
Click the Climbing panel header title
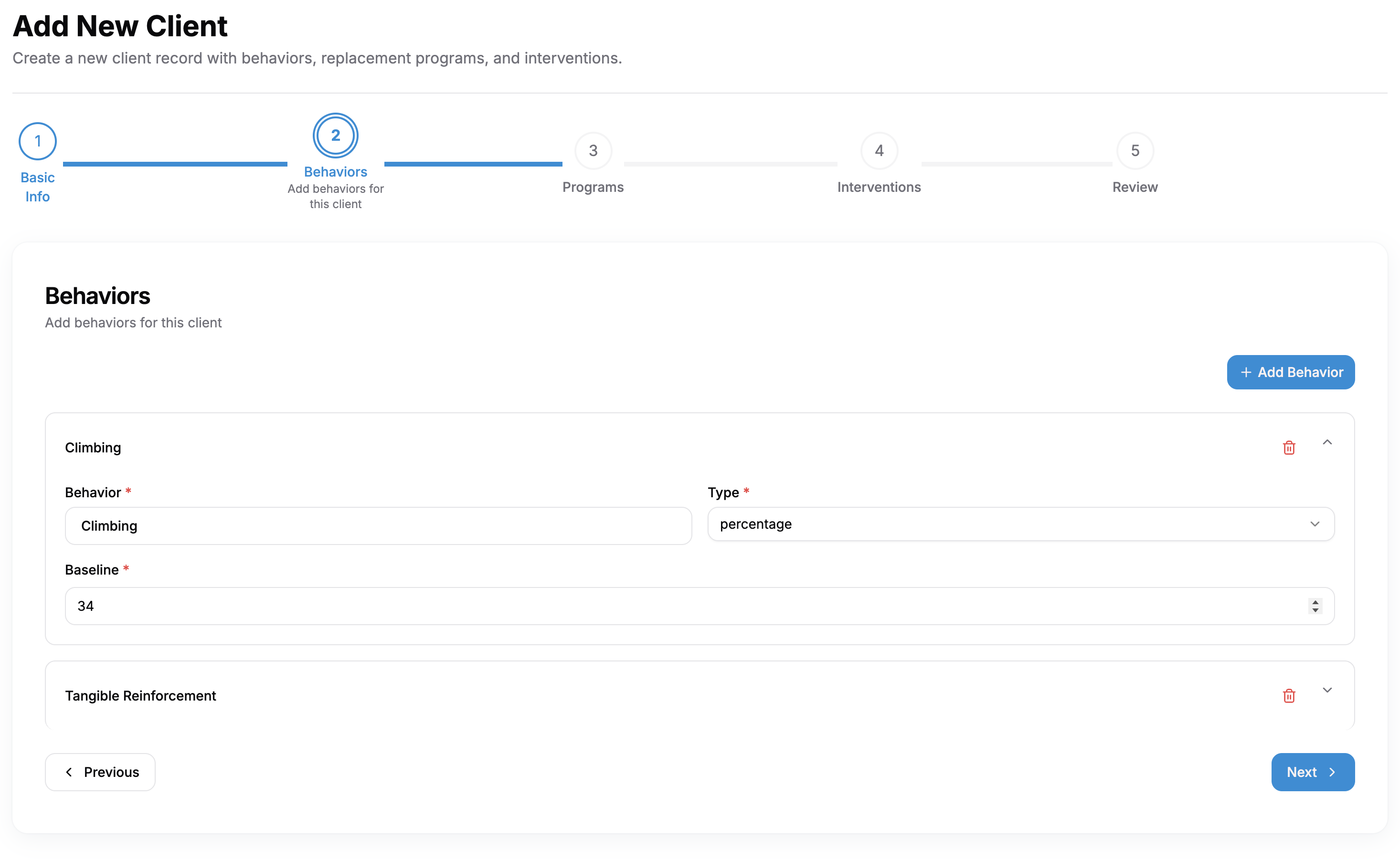tap(93, 448)
